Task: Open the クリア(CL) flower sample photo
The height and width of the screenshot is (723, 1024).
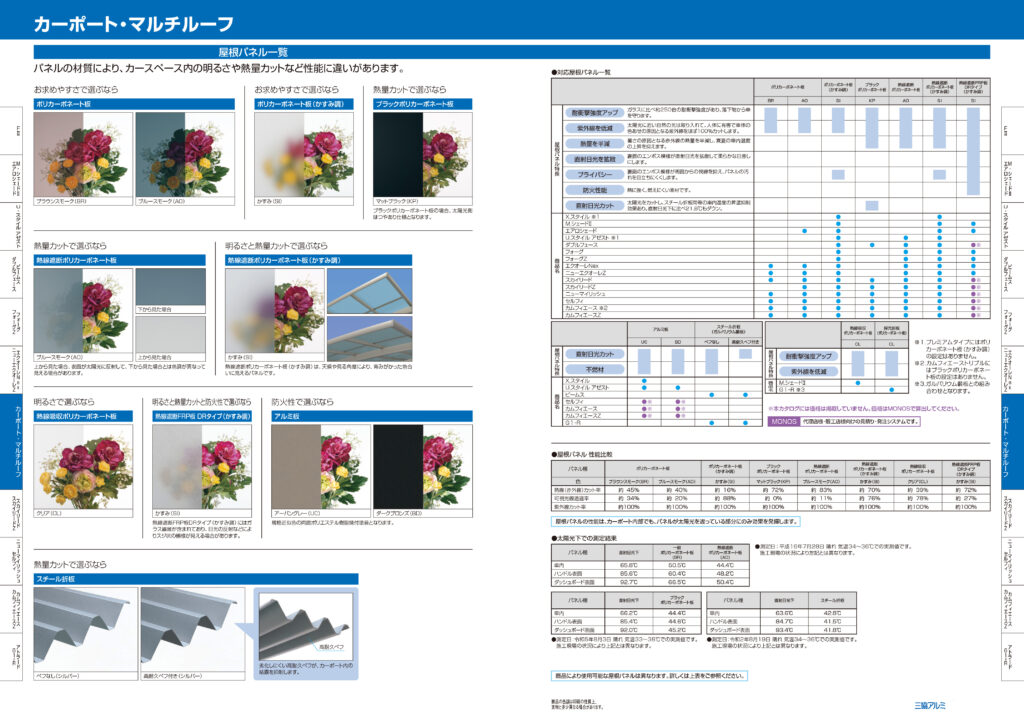Action: 83,466
